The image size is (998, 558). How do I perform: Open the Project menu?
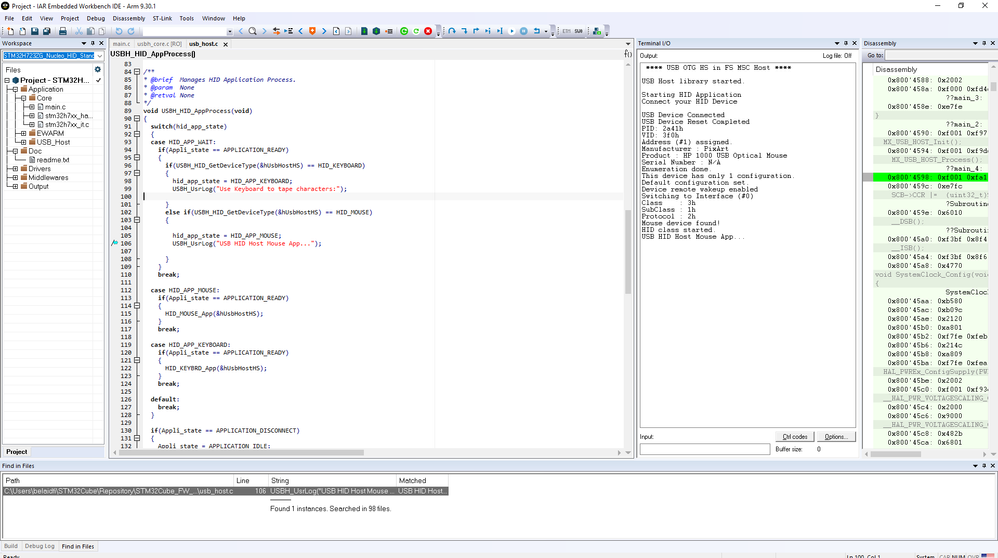69,18
